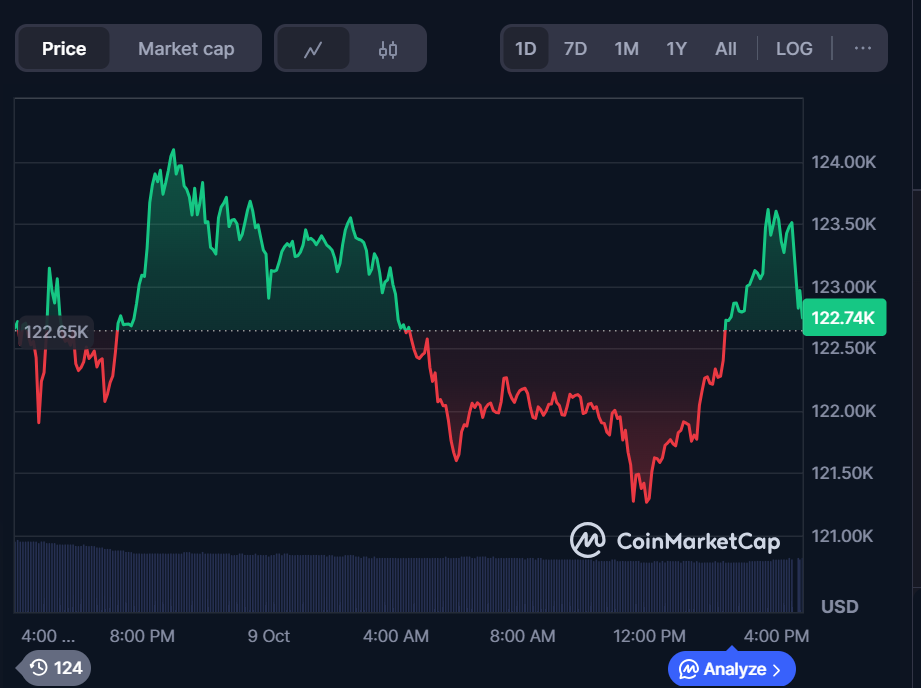Switch to line chart view
The image size is (921, 688).
(313, 49)
